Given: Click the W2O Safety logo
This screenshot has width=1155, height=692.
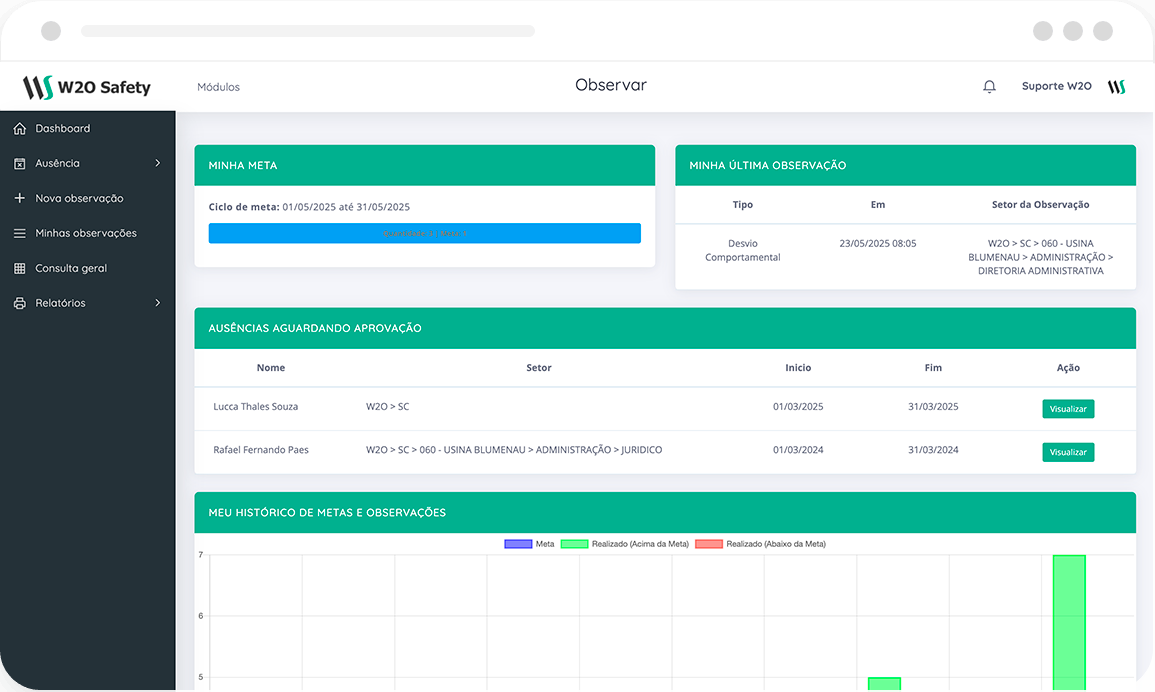Looking at the screenshot, I should pos(87,87).
